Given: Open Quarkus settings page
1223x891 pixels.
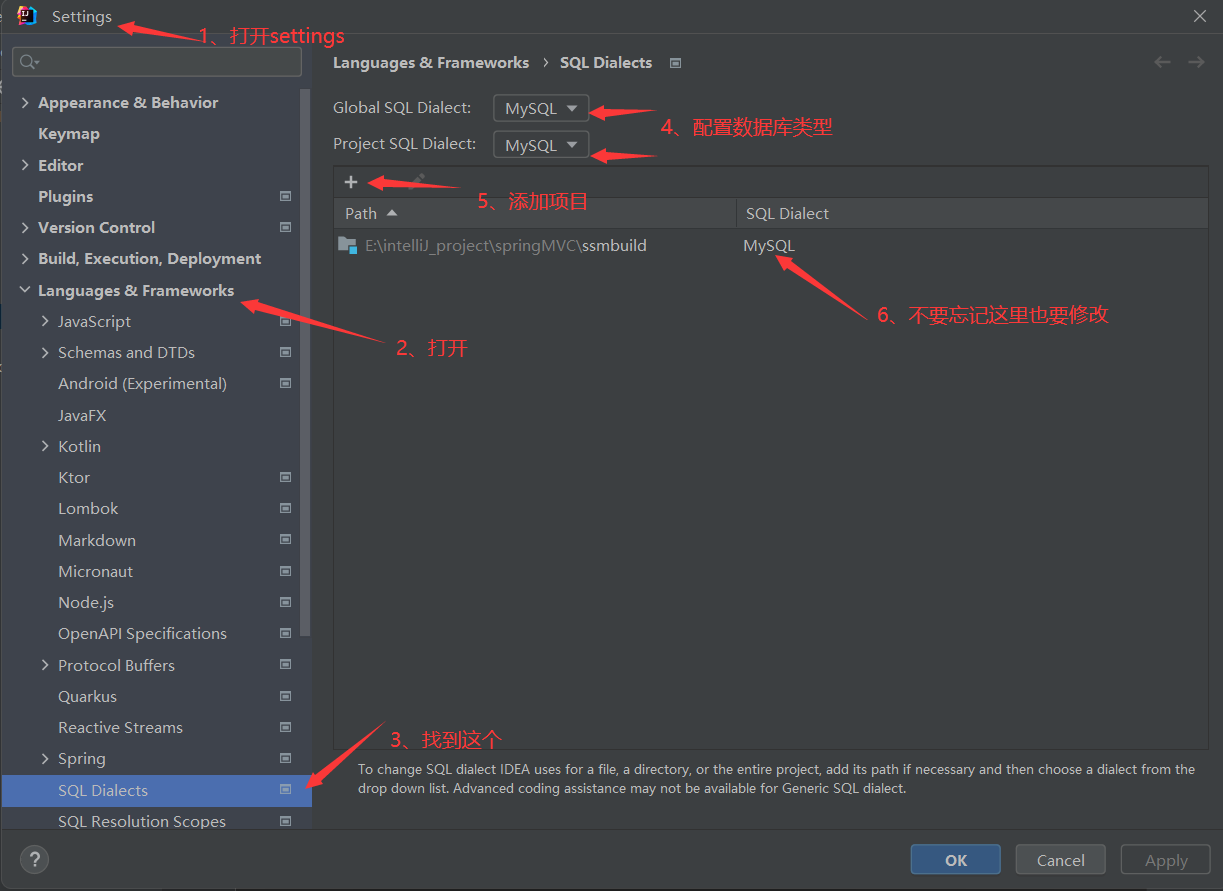Looking at the screenshot, I should [x=87, y=697].
